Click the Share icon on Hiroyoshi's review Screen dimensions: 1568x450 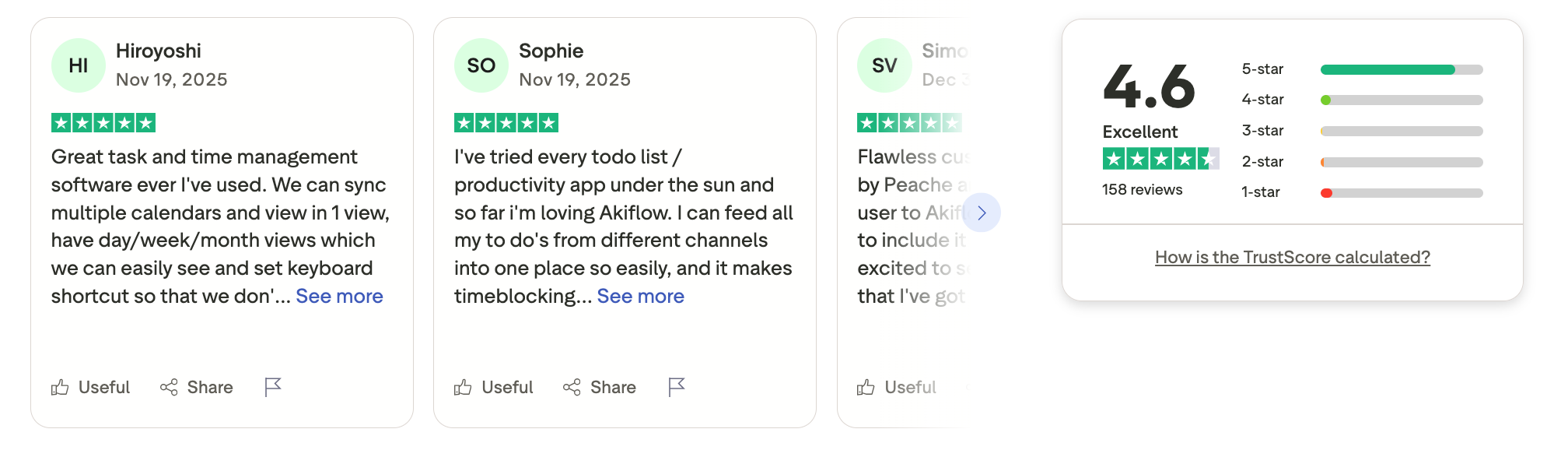170,387
